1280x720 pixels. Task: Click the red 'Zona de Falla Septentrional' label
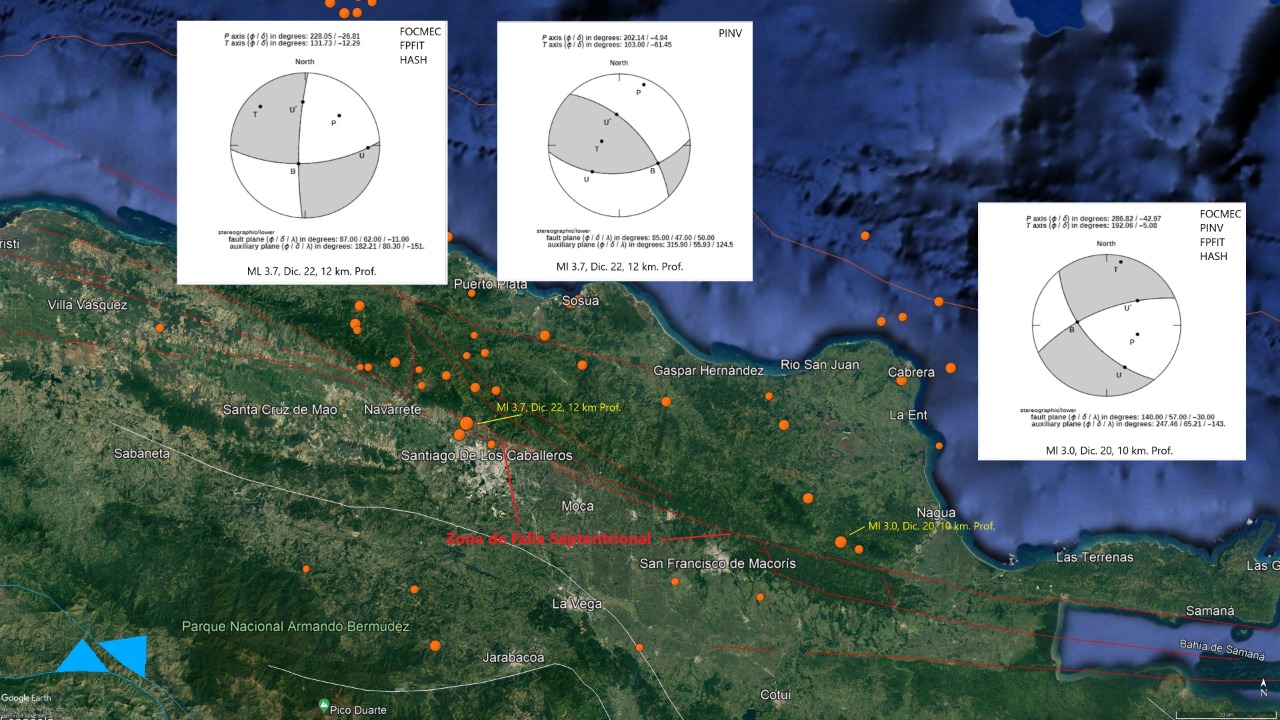tap(548, 539)
